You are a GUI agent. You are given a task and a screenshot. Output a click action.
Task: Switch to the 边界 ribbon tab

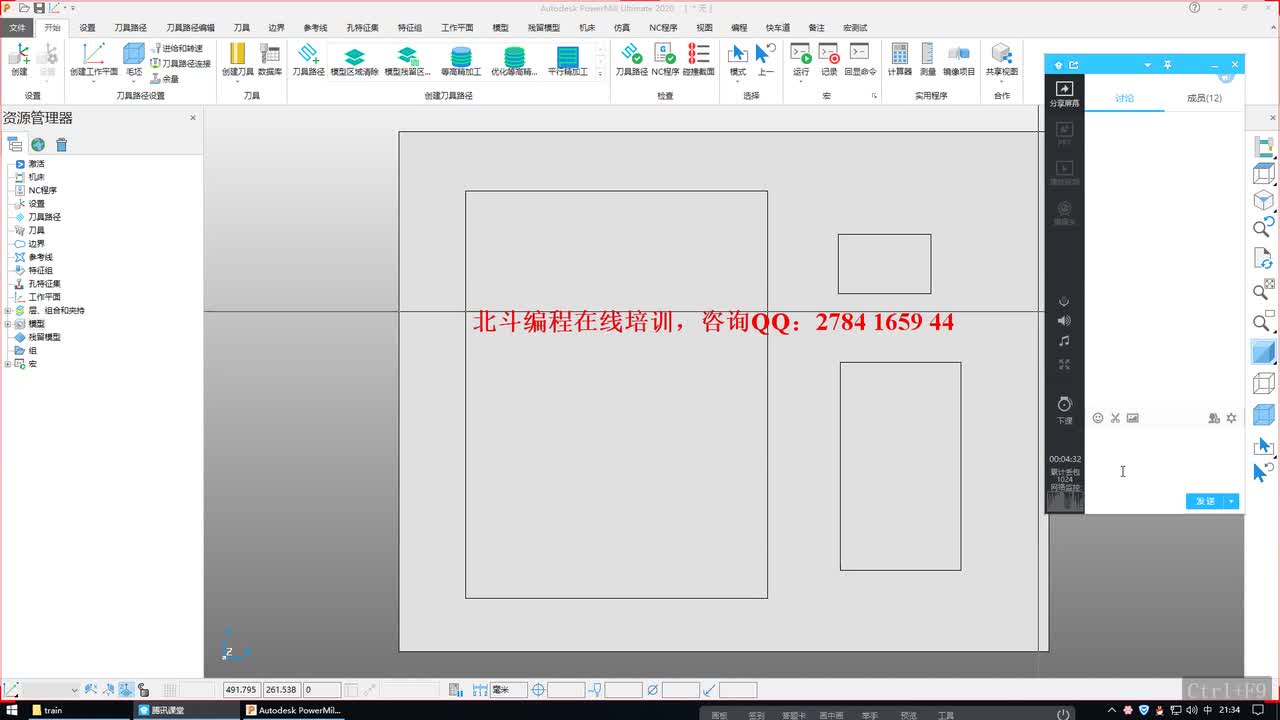(x=277, y=28)
